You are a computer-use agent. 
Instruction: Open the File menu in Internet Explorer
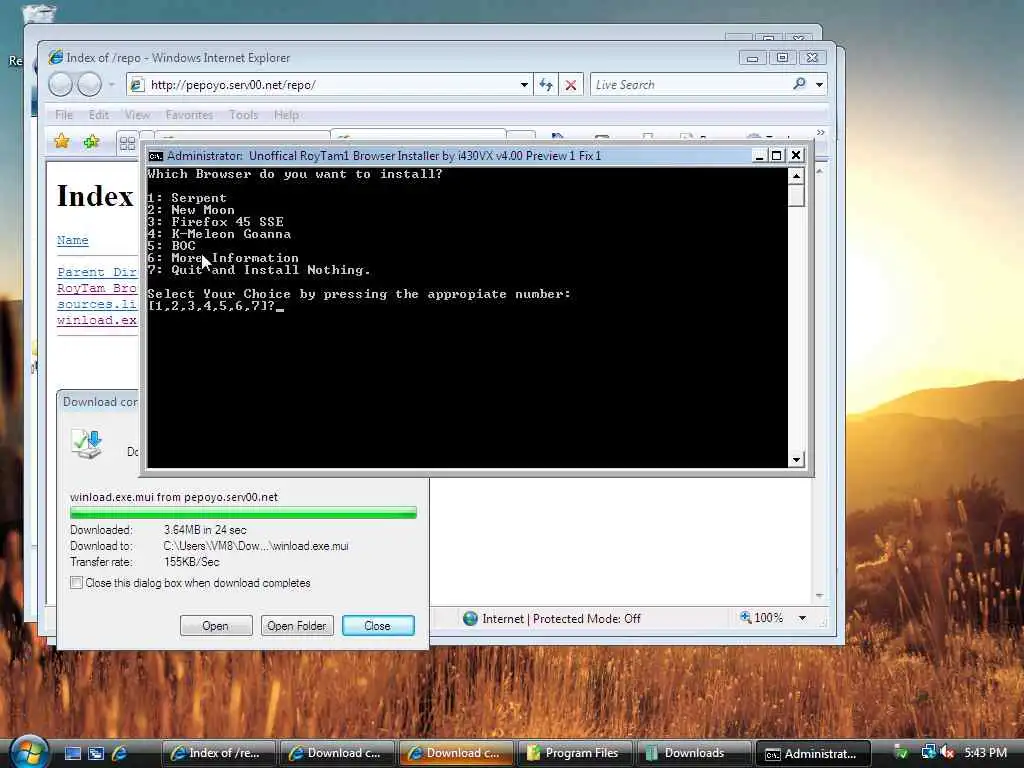click(64, 115)
